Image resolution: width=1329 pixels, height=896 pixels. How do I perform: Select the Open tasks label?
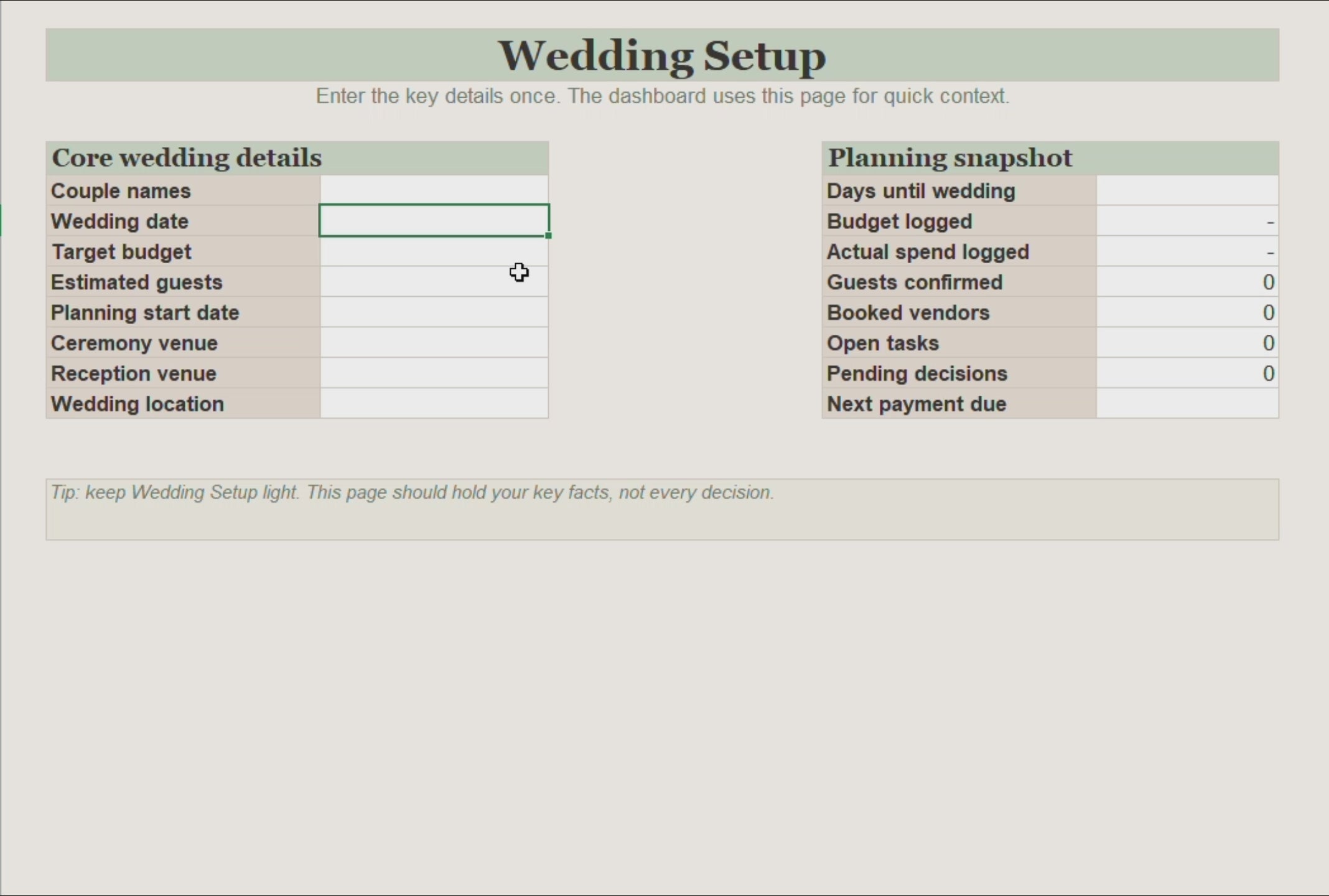[x=959, y=343]
